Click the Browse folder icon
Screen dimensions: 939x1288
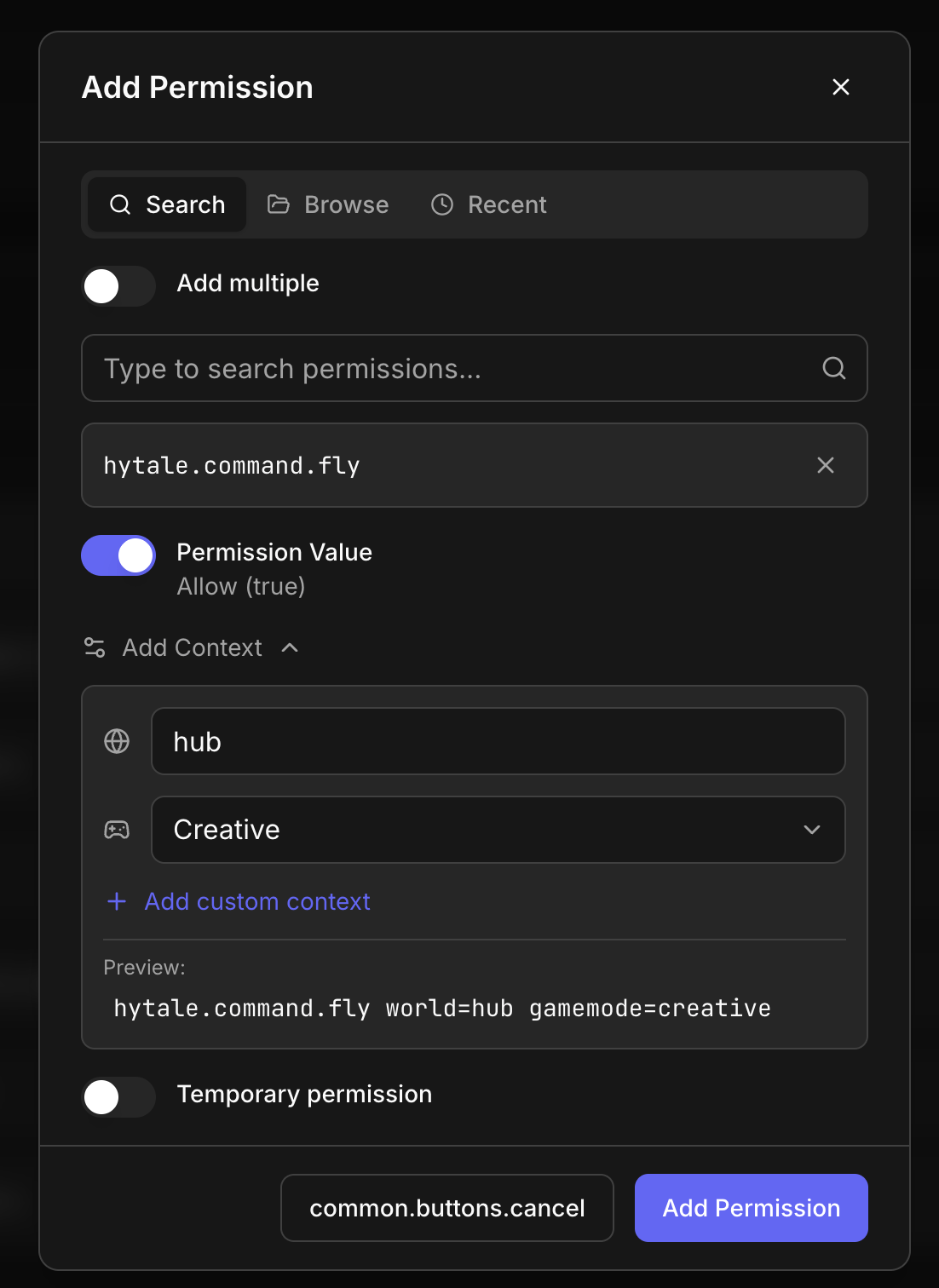pyautogui.click(x=279, y=204)
